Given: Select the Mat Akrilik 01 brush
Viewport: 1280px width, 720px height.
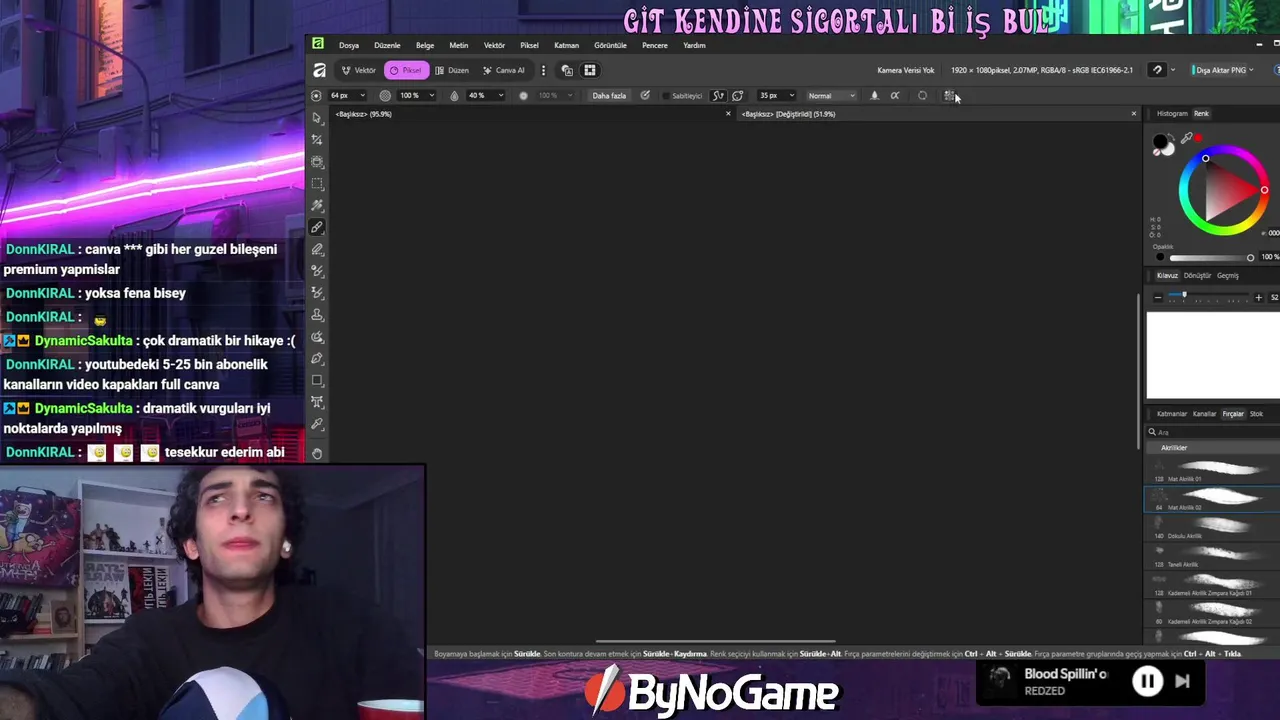Looking at the screenshot, I should 1212,471.
